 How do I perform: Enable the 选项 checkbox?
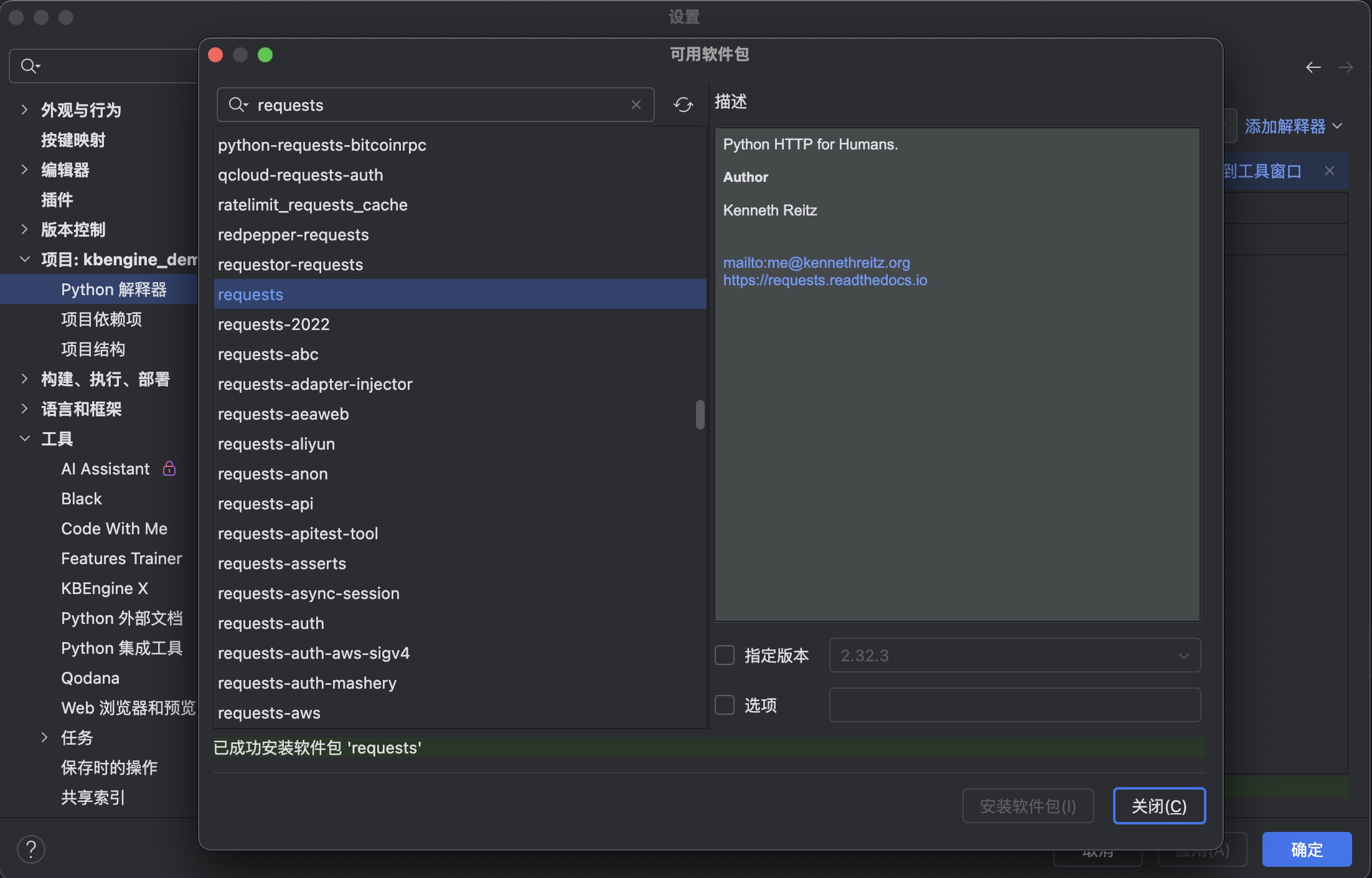click(725, 705)
